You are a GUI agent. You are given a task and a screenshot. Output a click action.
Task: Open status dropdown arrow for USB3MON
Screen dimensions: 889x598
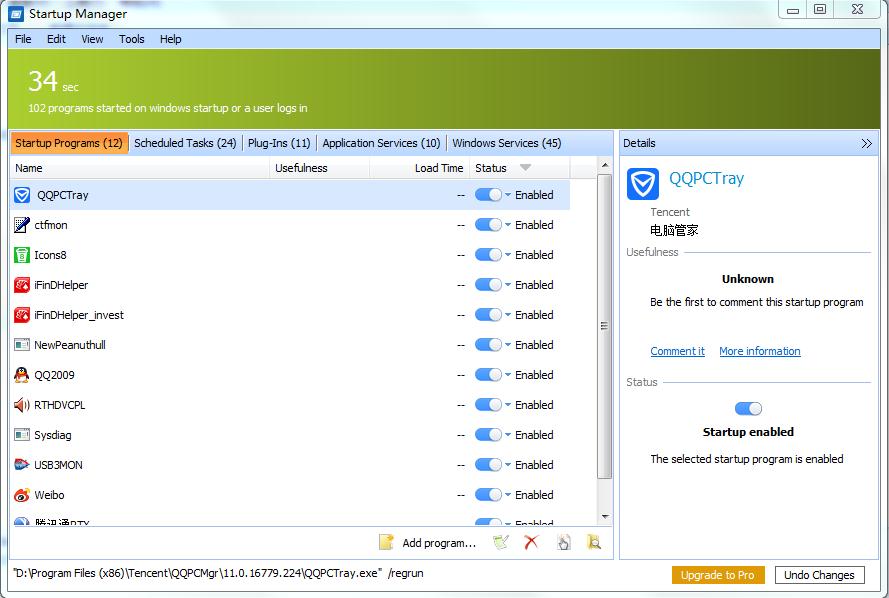(508, 465)
